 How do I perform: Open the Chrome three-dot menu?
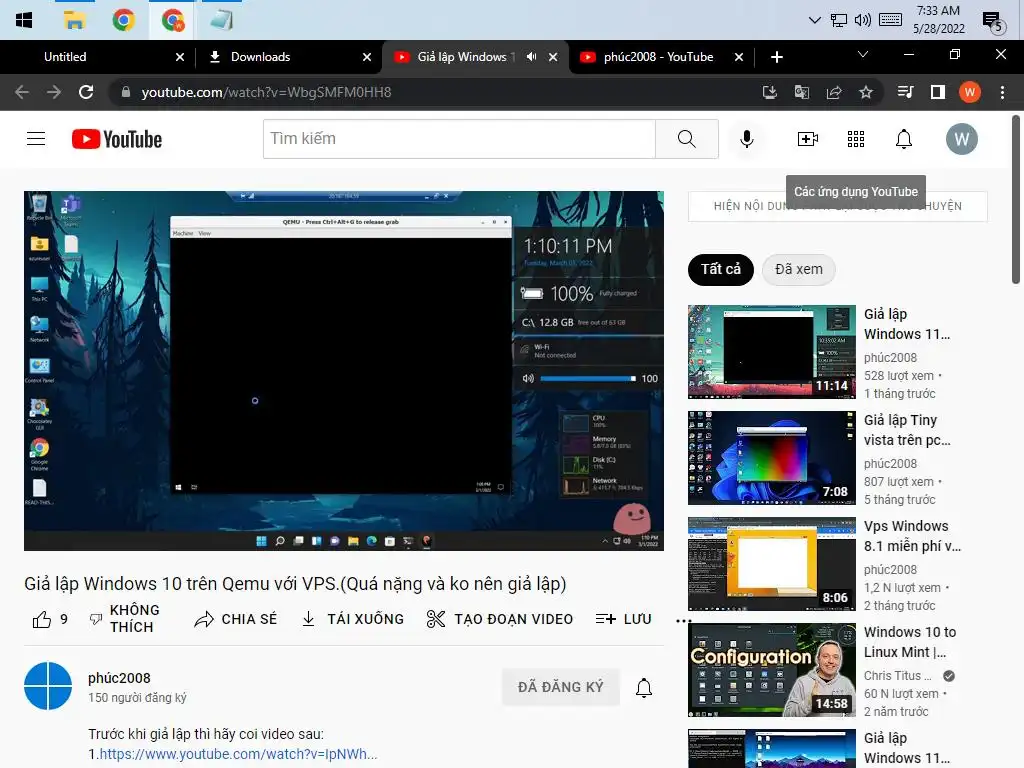tap(1002, 92)
